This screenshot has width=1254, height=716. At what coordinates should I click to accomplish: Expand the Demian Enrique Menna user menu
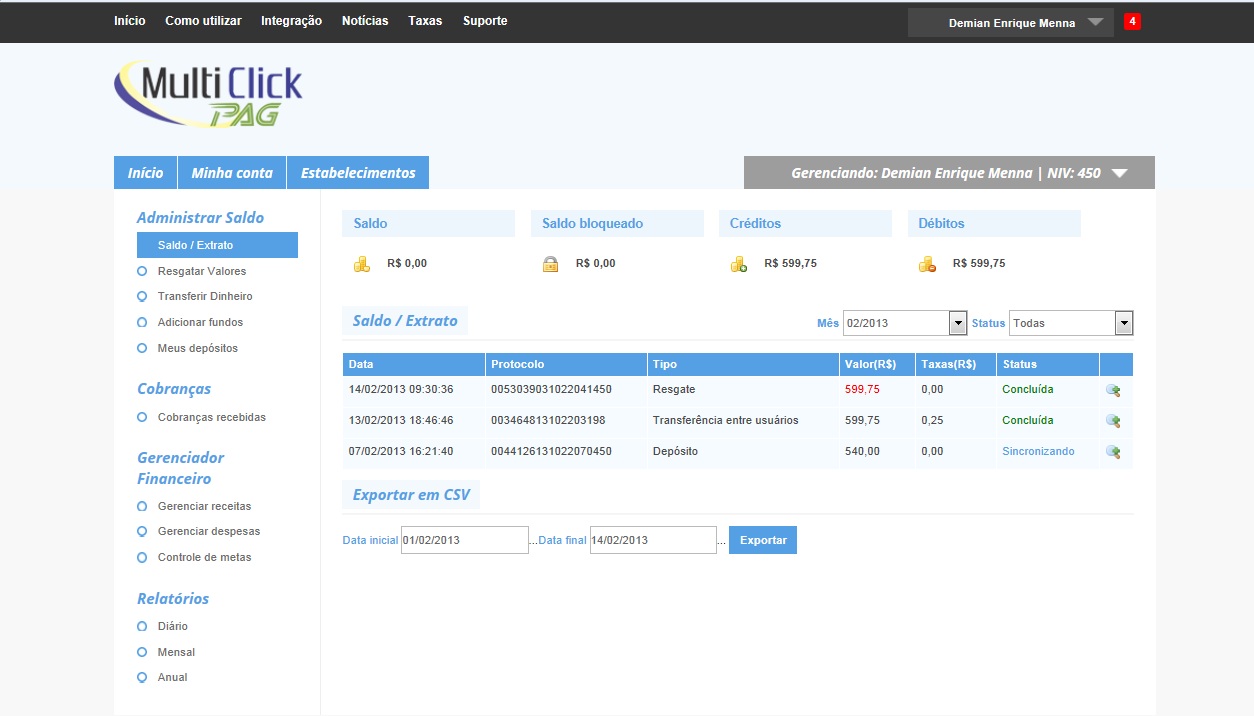click(1010, 21)
